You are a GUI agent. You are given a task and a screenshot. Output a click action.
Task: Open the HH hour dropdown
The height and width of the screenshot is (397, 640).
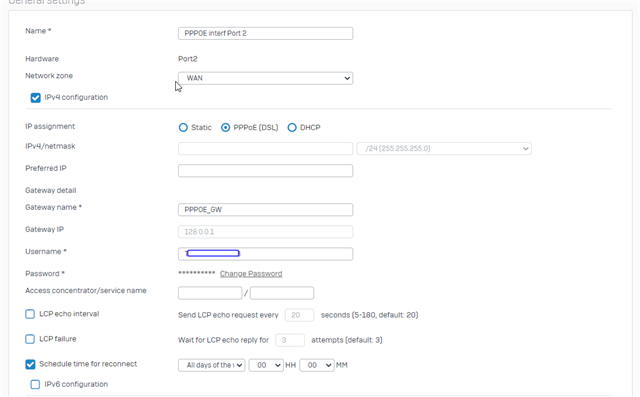tap(266, 365)
